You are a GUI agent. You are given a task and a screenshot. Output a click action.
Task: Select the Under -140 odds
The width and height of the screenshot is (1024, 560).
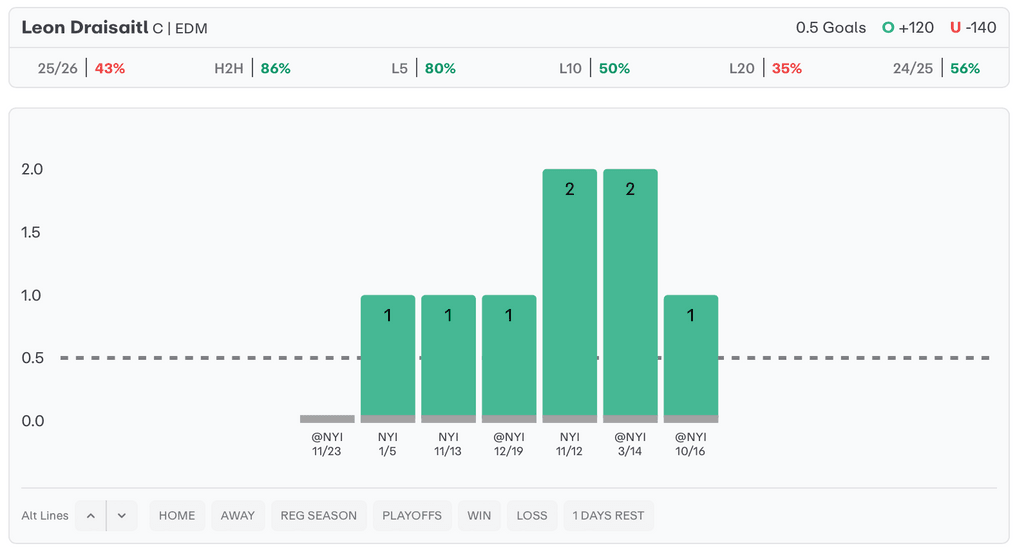pyautogui.click(x=973, y=28)
